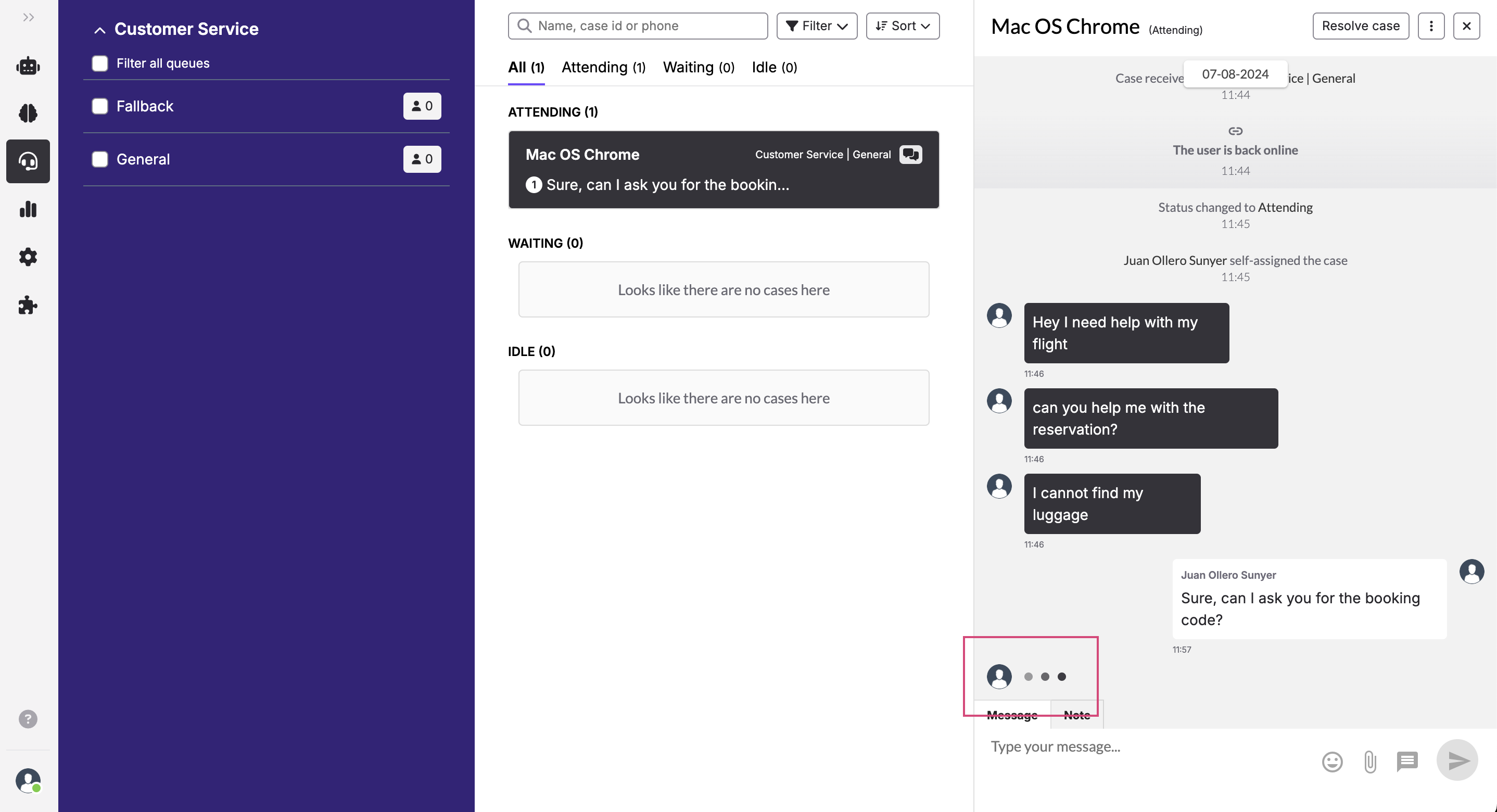Open the analytics bar chart icon
Screen dimensions: 1497x812
point(28,209)
